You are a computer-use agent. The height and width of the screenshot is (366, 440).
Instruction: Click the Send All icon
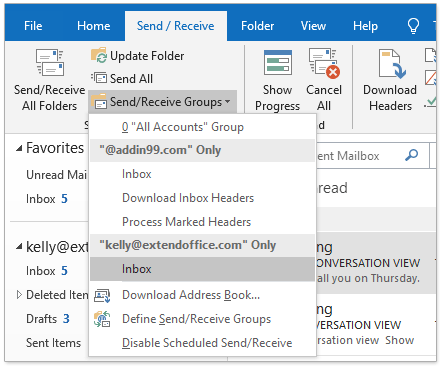click(99, 78)
